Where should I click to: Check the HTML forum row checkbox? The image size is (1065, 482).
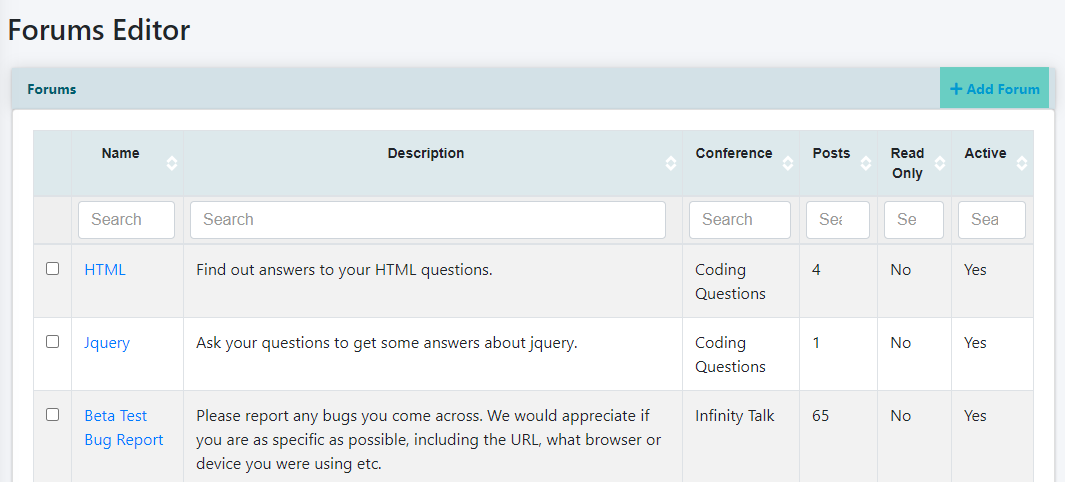(53, 269)
